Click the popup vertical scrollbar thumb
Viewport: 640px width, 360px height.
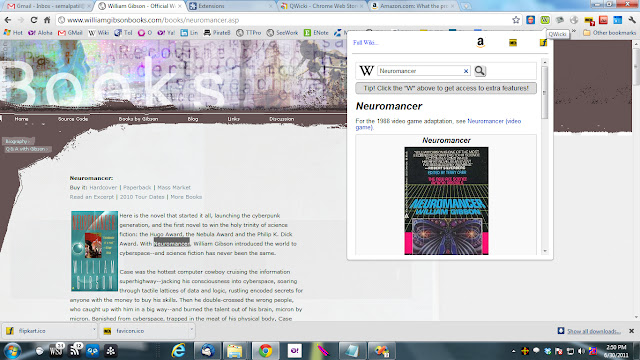[x=544, y=93]
